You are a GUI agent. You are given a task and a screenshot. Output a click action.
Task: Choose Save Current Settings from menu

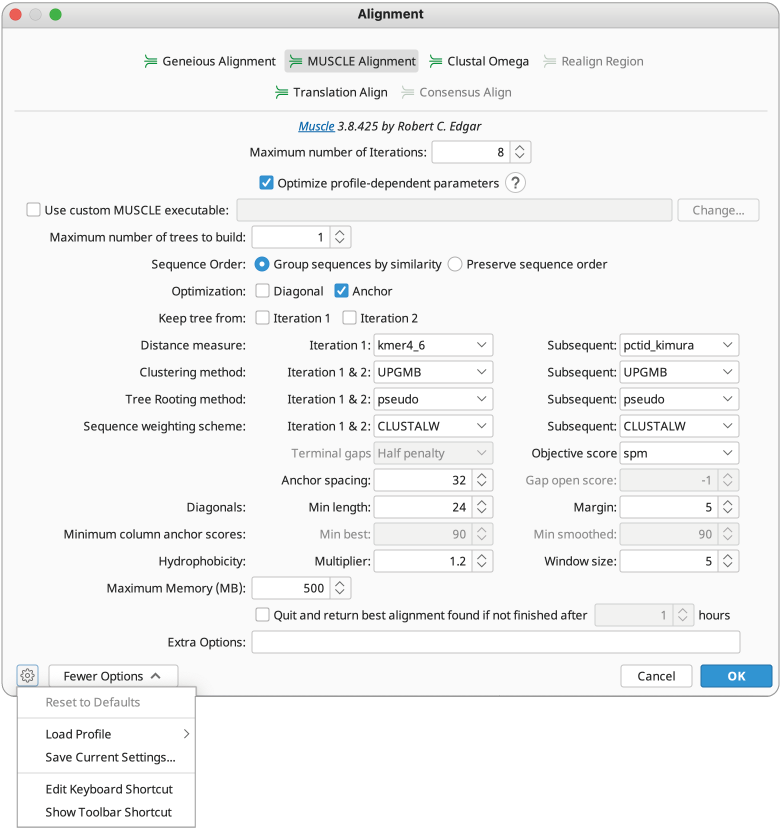tap(110, 757)
